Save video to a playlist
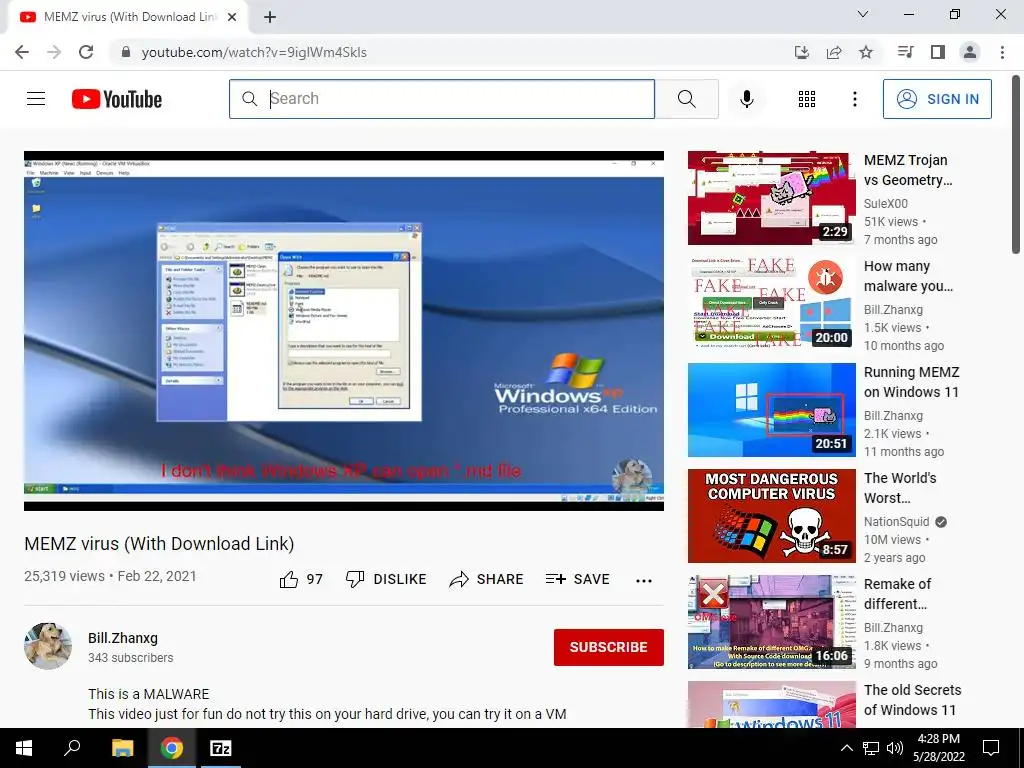The height and width of the screenshot is (768, 1024). (577, 579)
